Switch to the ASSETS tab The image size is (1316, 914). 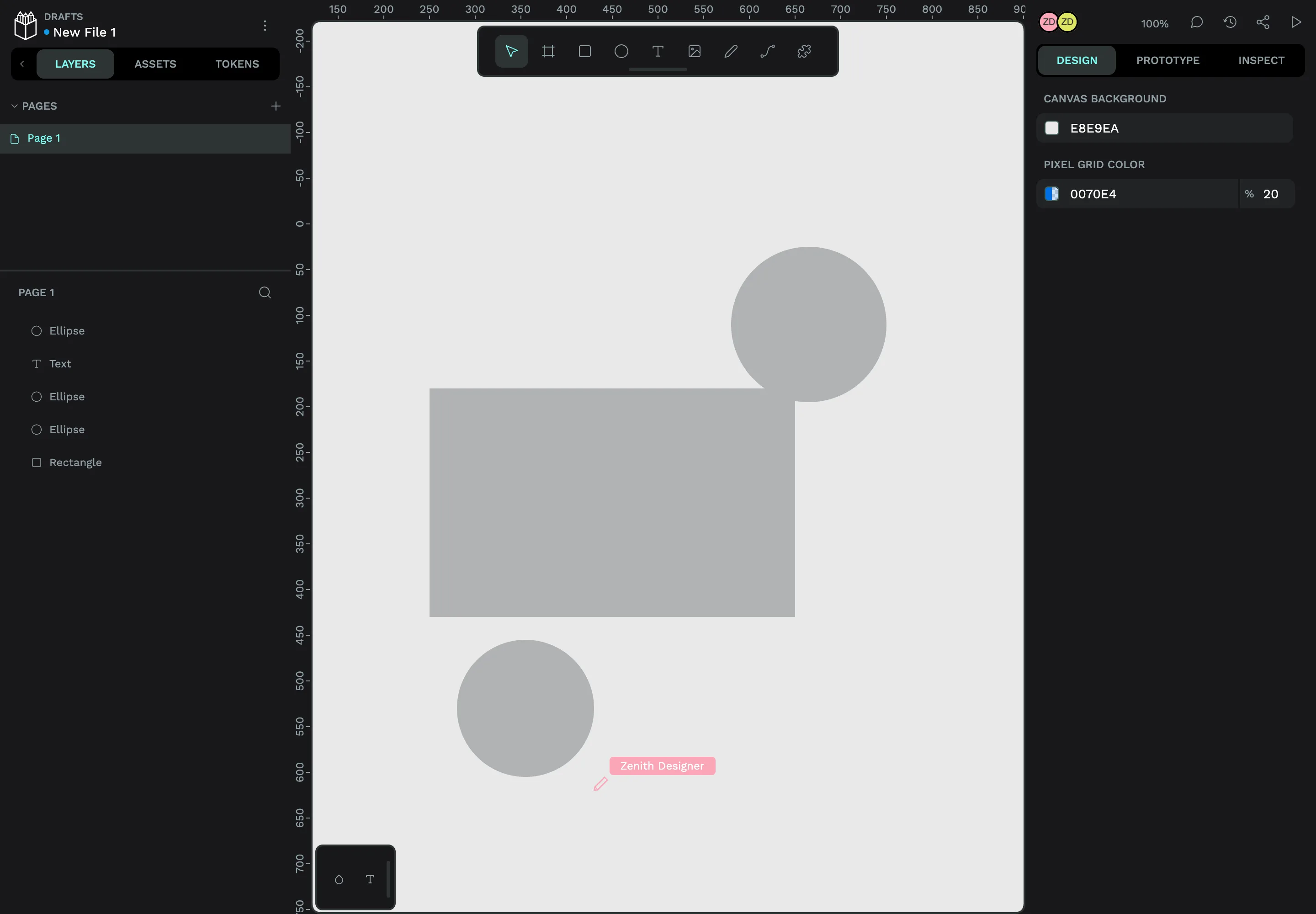(155, 64)
